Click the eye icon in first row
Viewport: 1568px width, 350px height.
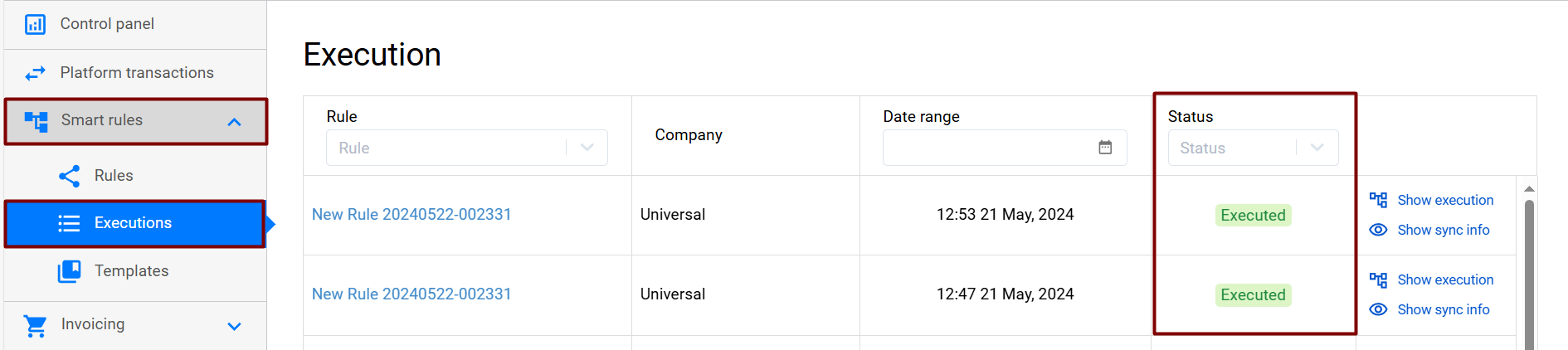1378,230
